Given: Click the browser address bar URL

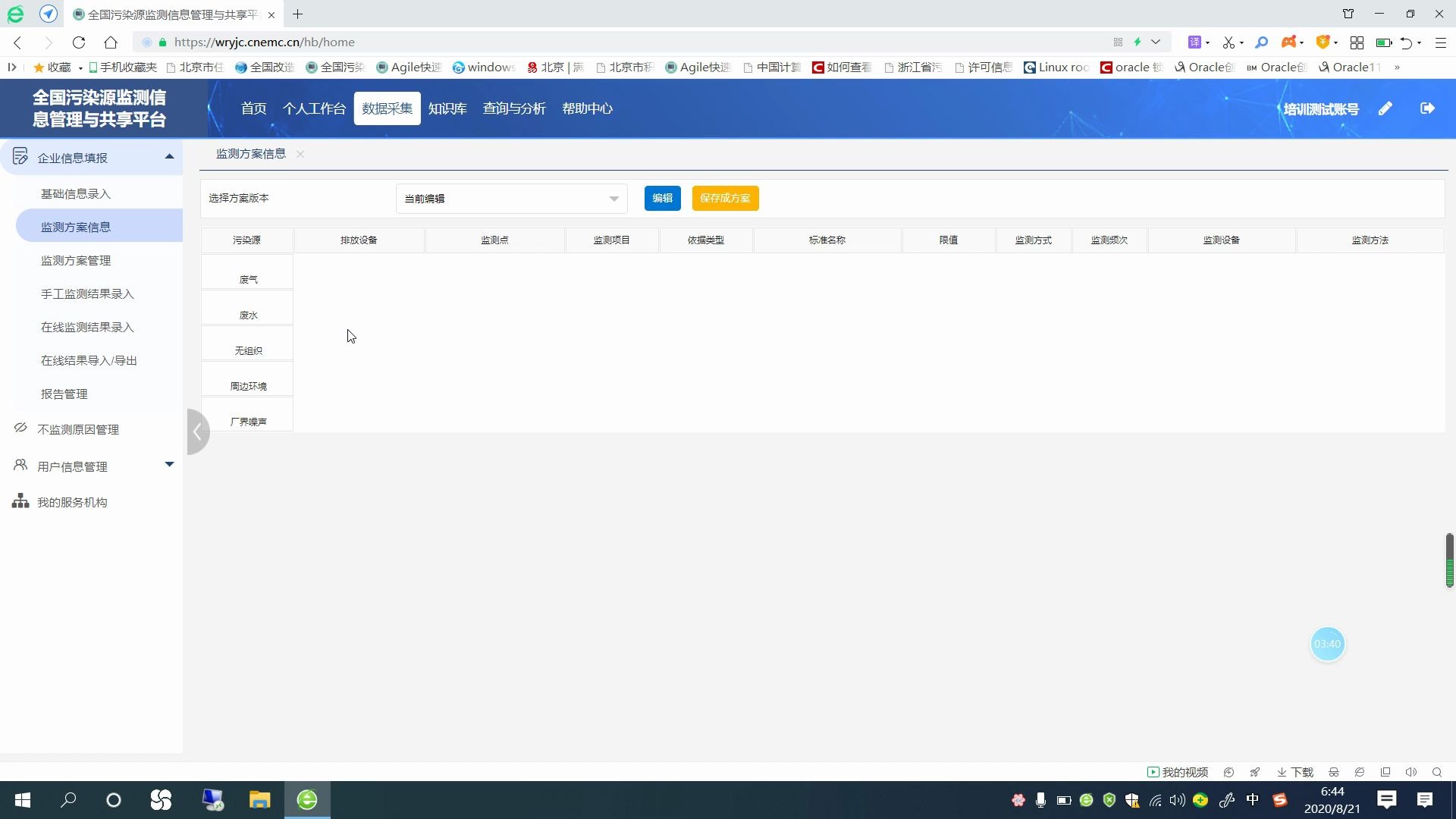Looking at the screenshot, I should [x=264, y=42].
